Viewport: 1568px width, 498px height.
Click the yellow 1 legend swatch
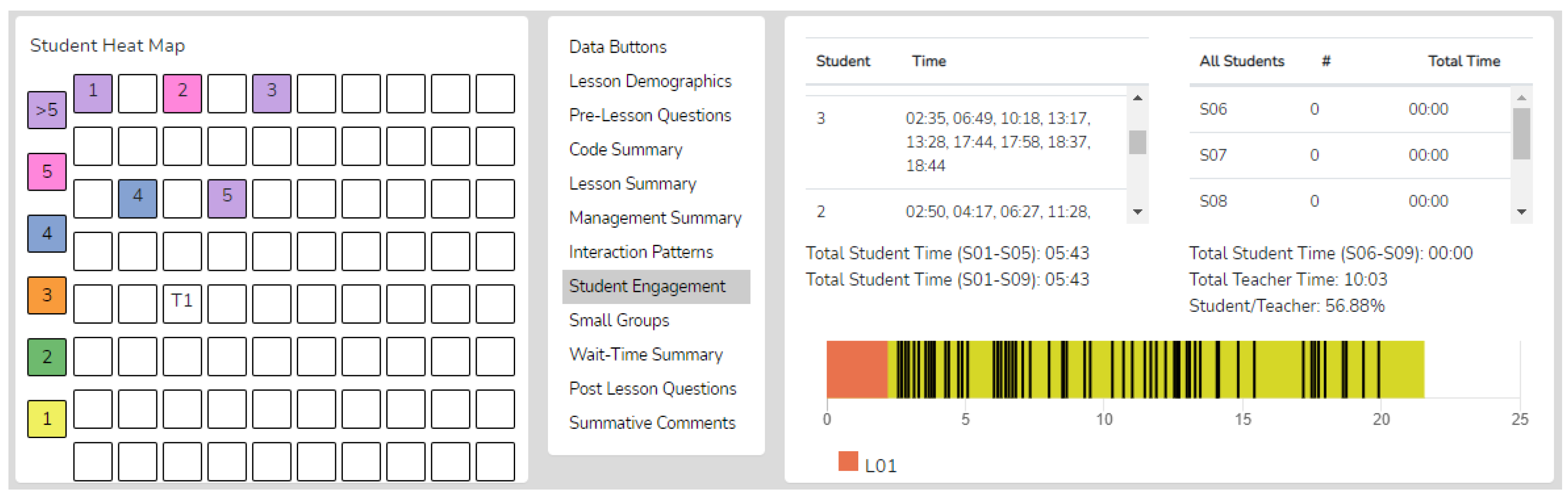[47, 419]
